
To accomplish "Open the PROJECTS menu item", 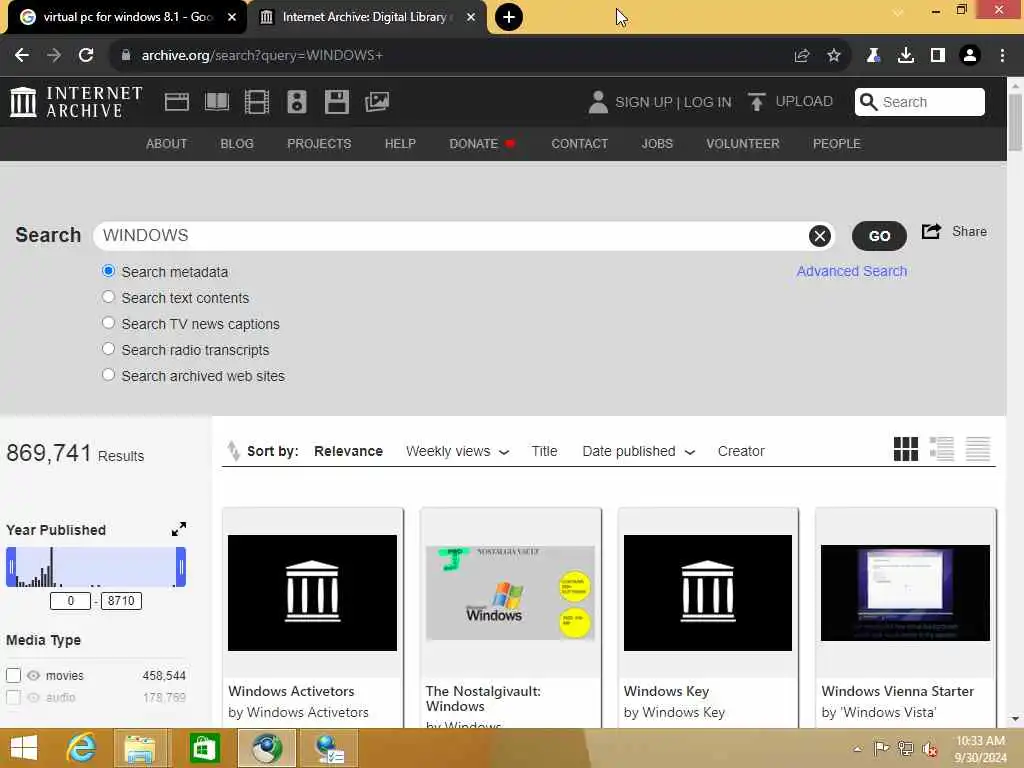I will 319,144.
